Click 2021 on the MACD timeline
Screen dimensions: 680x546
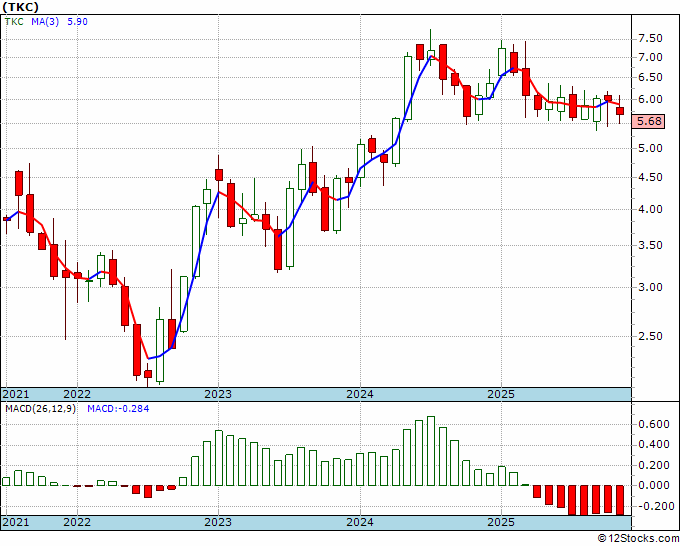tap(16, 522)
